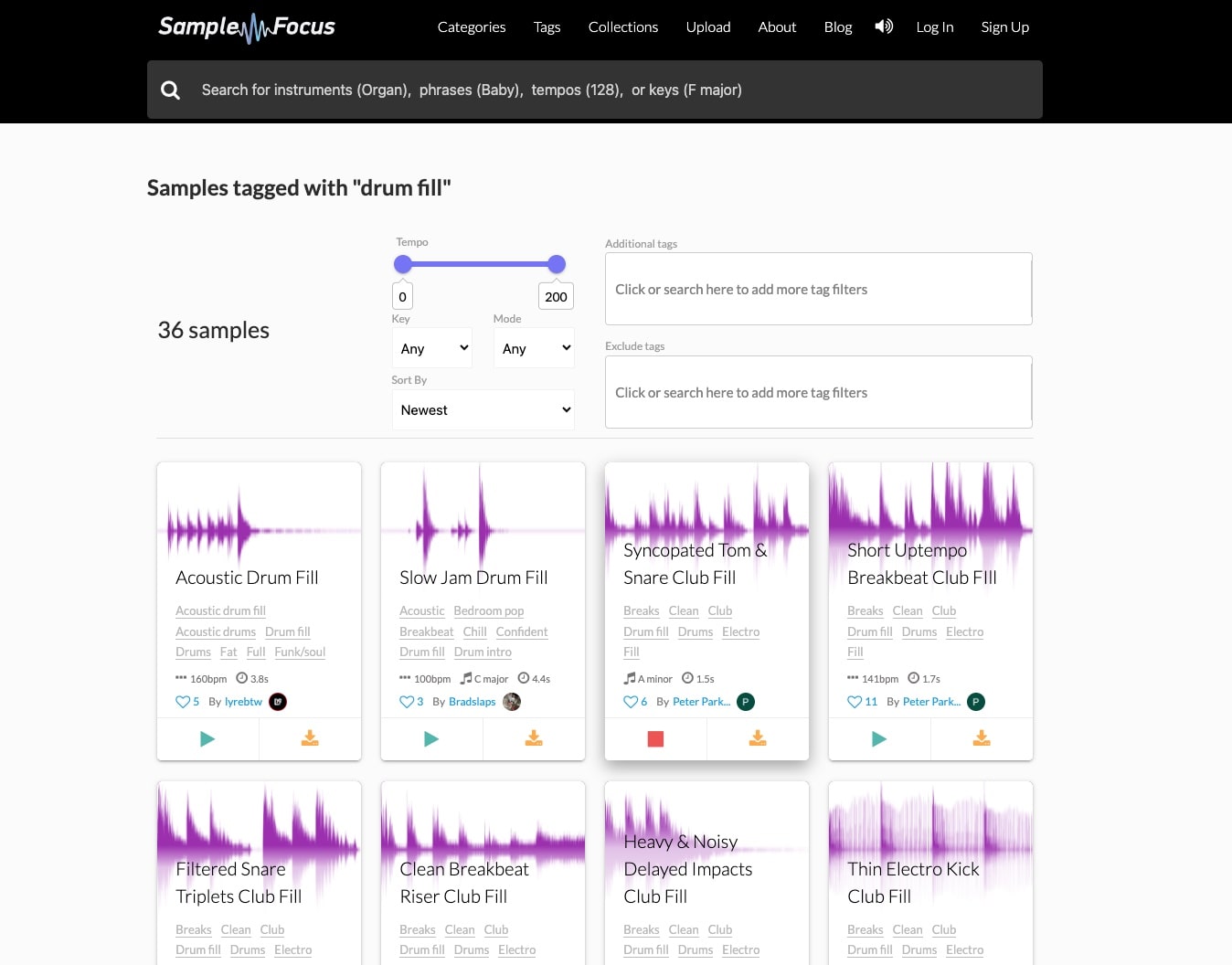Click the Sign Up link

pos(1004,27)
